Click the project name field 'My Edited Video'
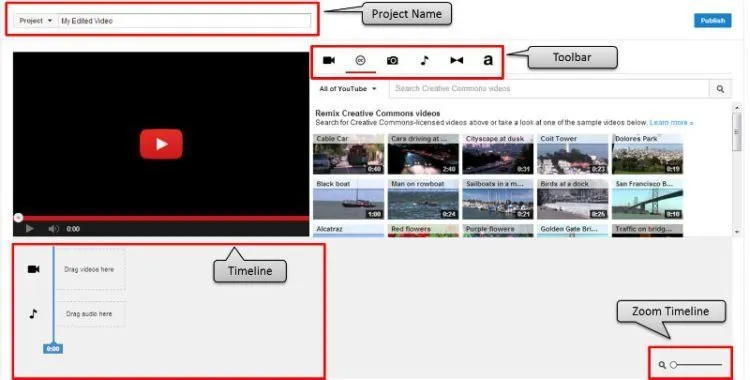The height and width of the screenshot is (380, 750). click(184, 21)
